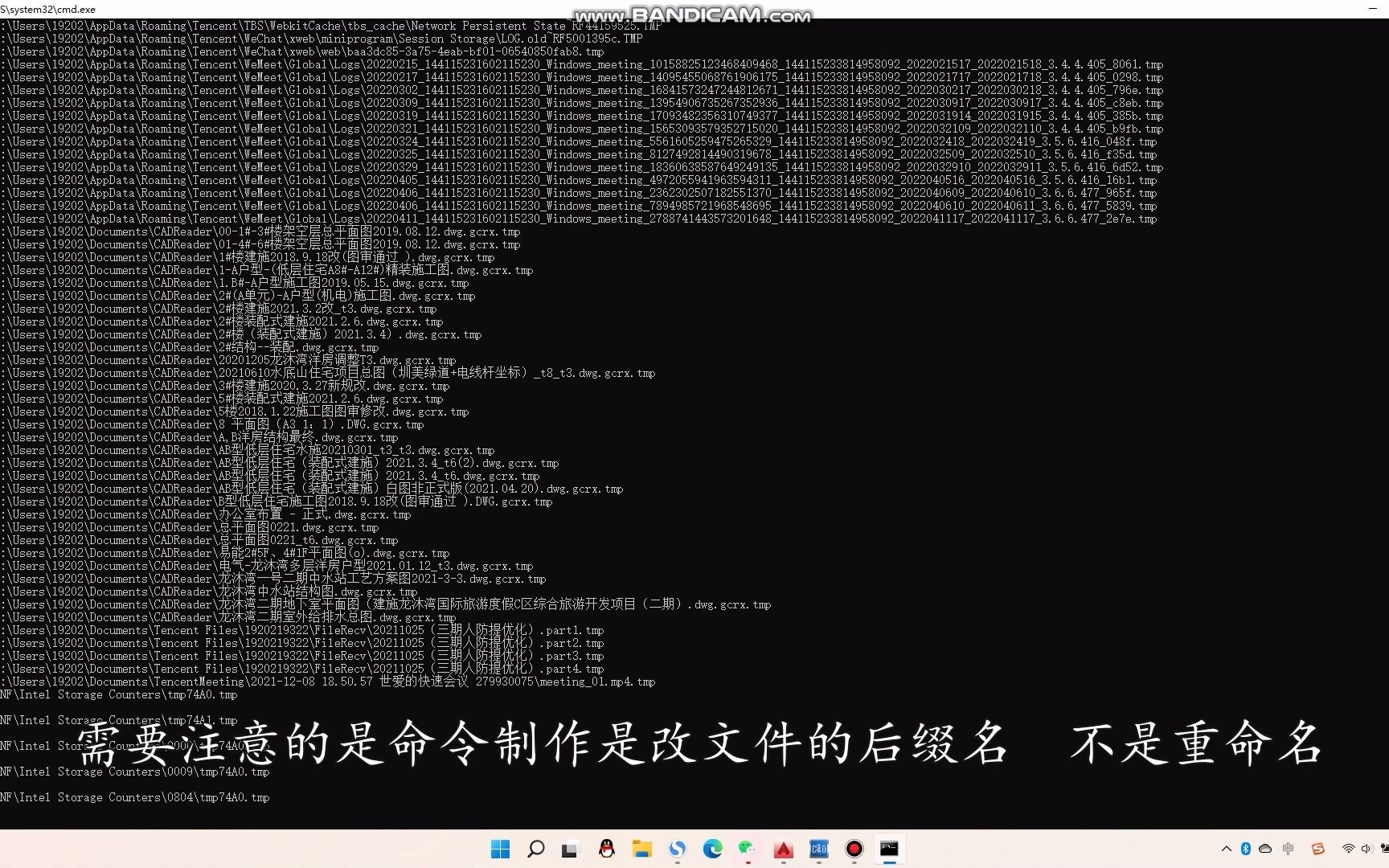Open Wi-Fi network tray icon
The height and width of the screenshot is (868, 1389).
coord(1348,849)
